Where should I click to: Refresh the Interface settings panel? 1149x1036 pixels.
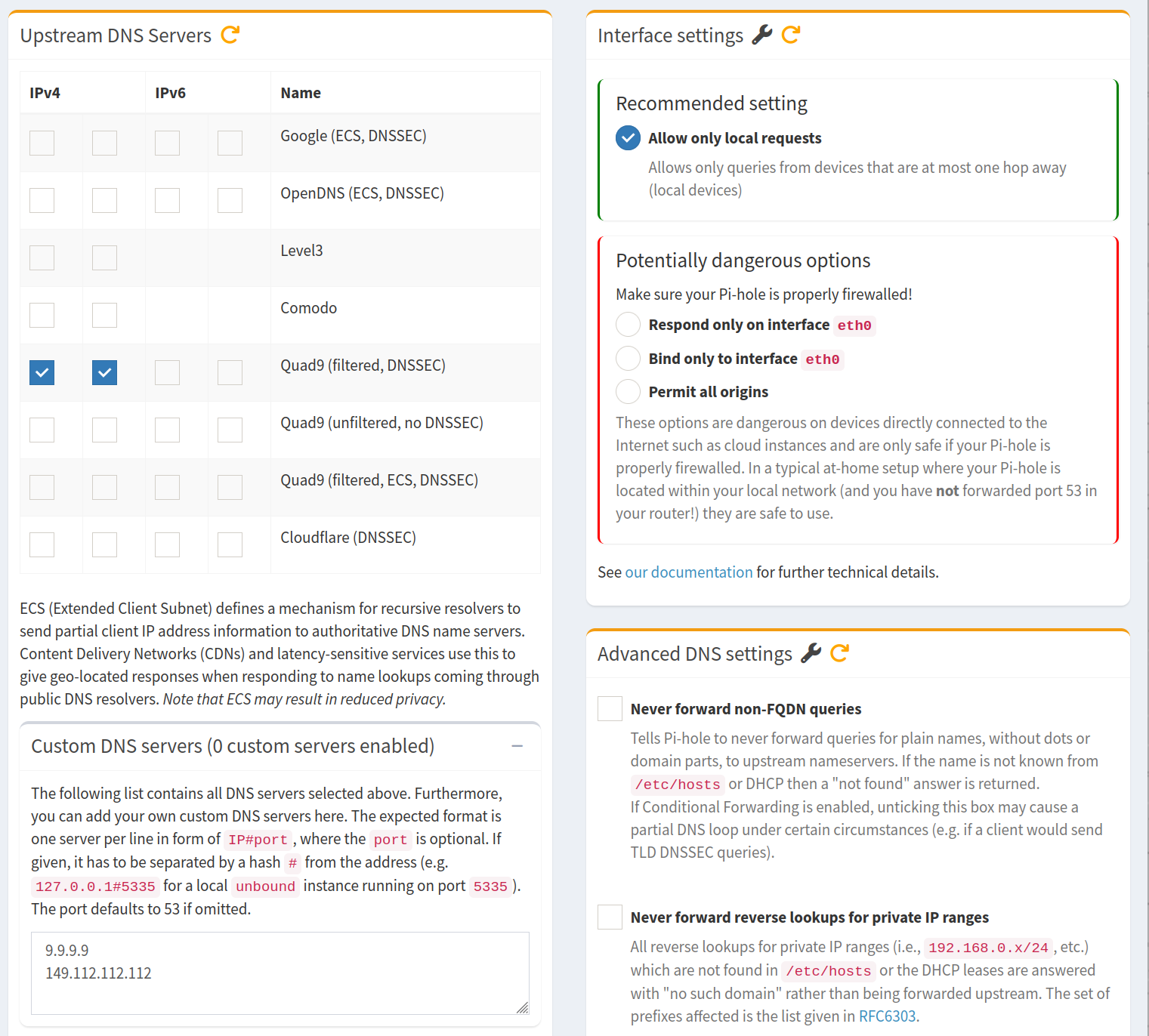coord(790,33)
